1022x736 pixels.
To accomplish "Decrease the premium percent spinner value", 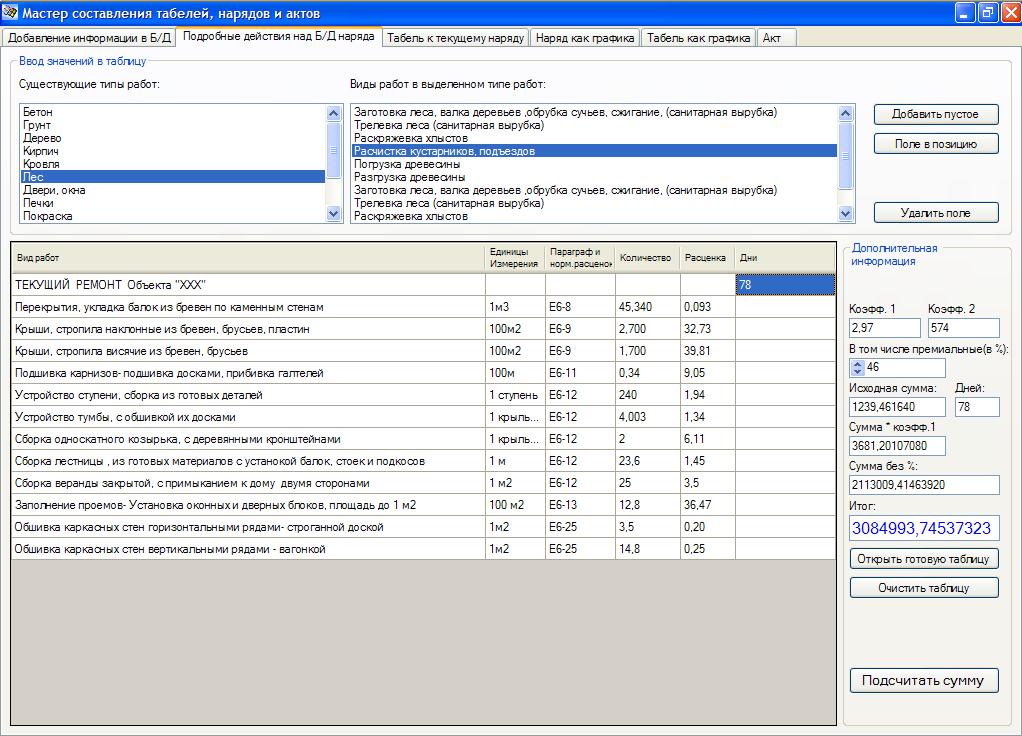I will pyautogui.click(x=857, y=372).
